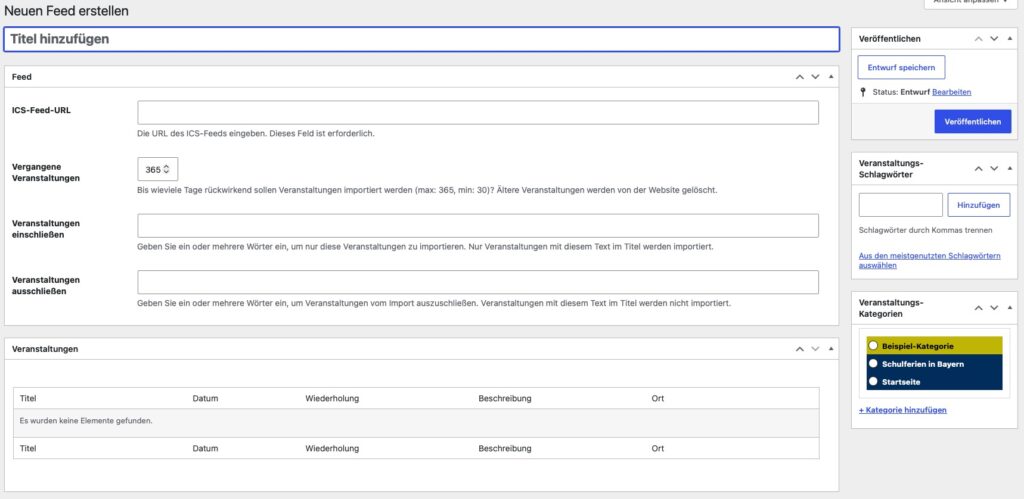1024x499 pixels.
Task: Click bottom Beschreibung column footer
Action: tap(505, 449)
